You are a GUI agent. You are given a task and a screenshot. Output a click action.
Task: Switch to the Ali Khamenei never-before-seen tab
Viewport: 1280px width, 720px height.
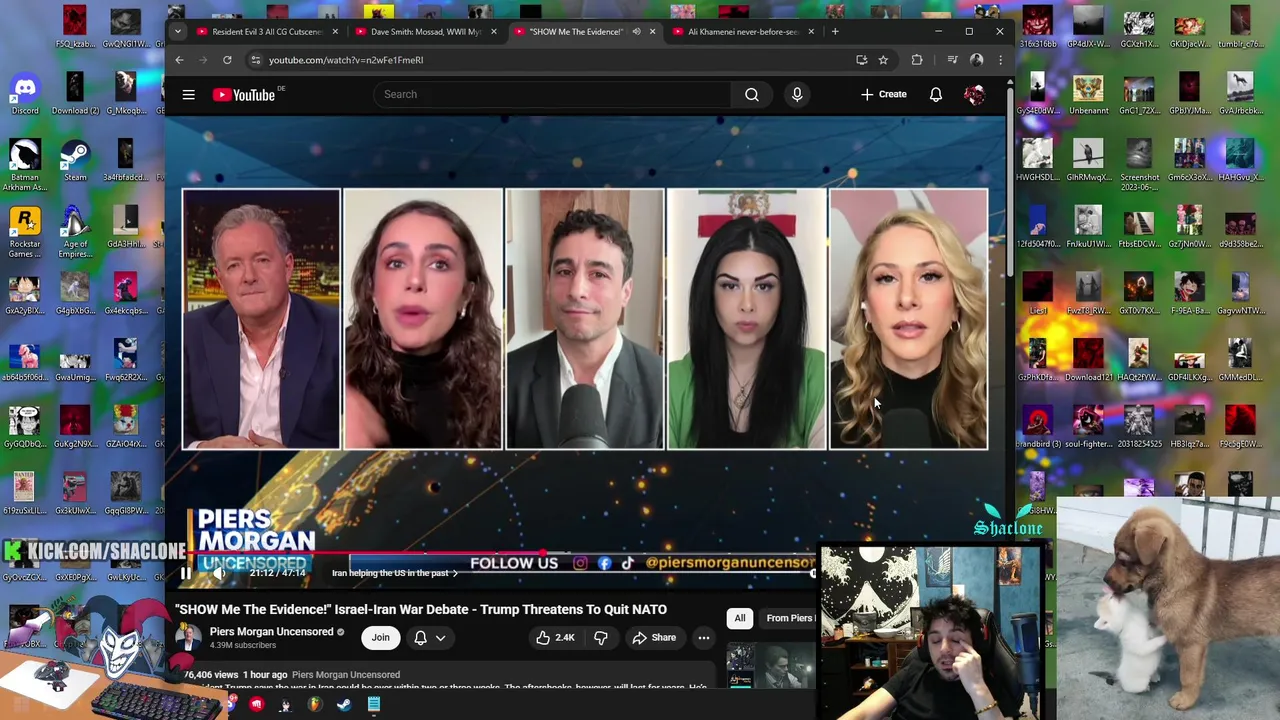pos(743,32)
